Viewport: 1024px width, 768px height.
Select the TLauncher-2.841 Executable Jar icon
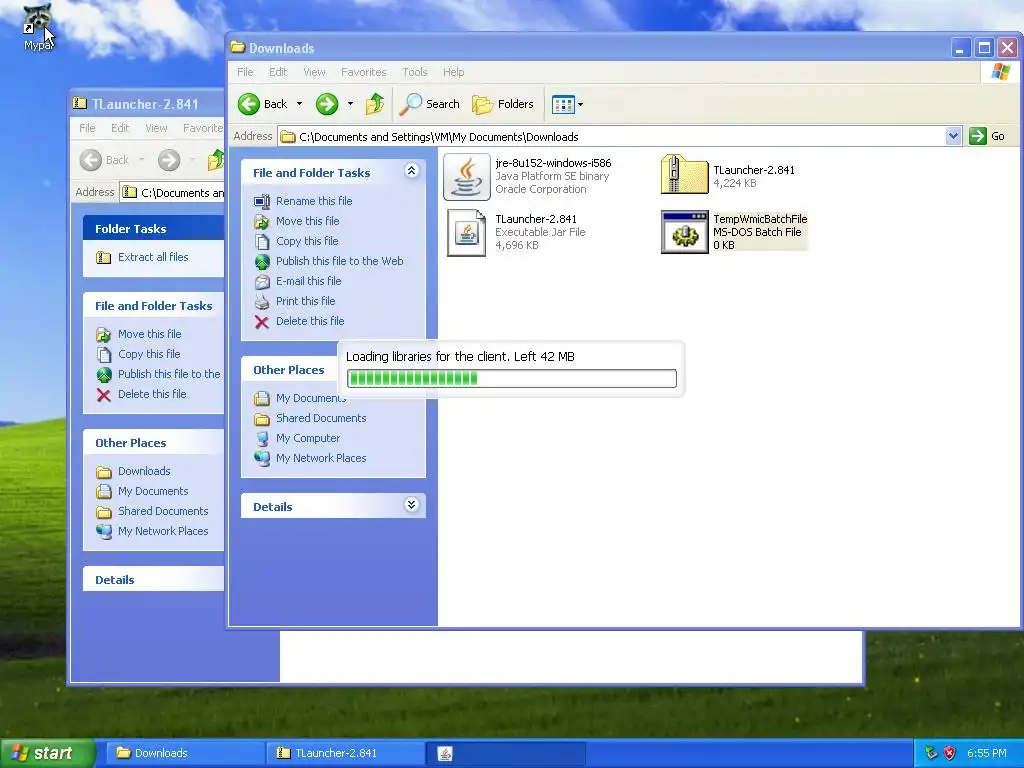coord(466,232)
